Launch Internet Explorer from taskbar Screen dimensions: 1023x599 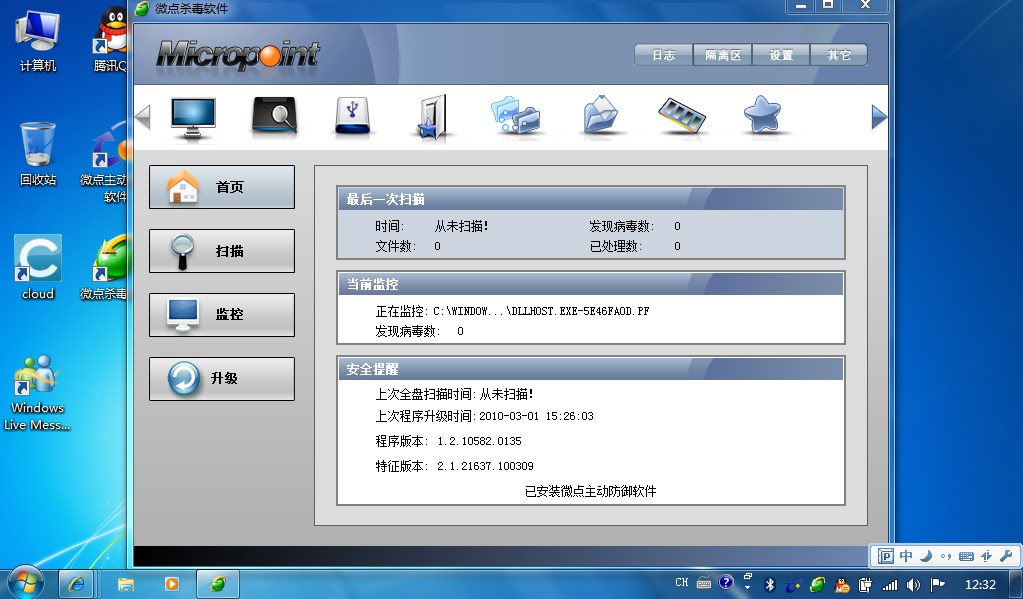click(x=76, y=583)
